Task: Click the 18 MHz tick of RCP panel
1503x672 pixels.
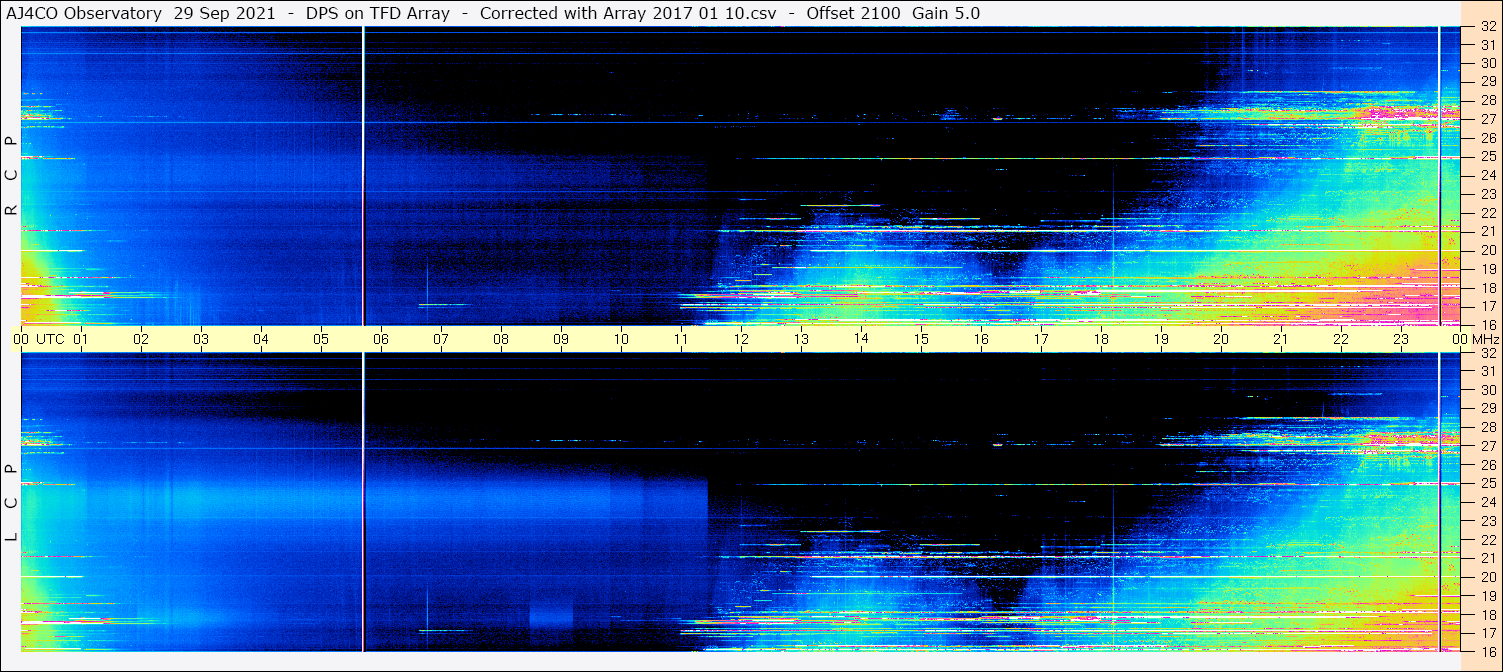Action: [x=1487, y=288]
